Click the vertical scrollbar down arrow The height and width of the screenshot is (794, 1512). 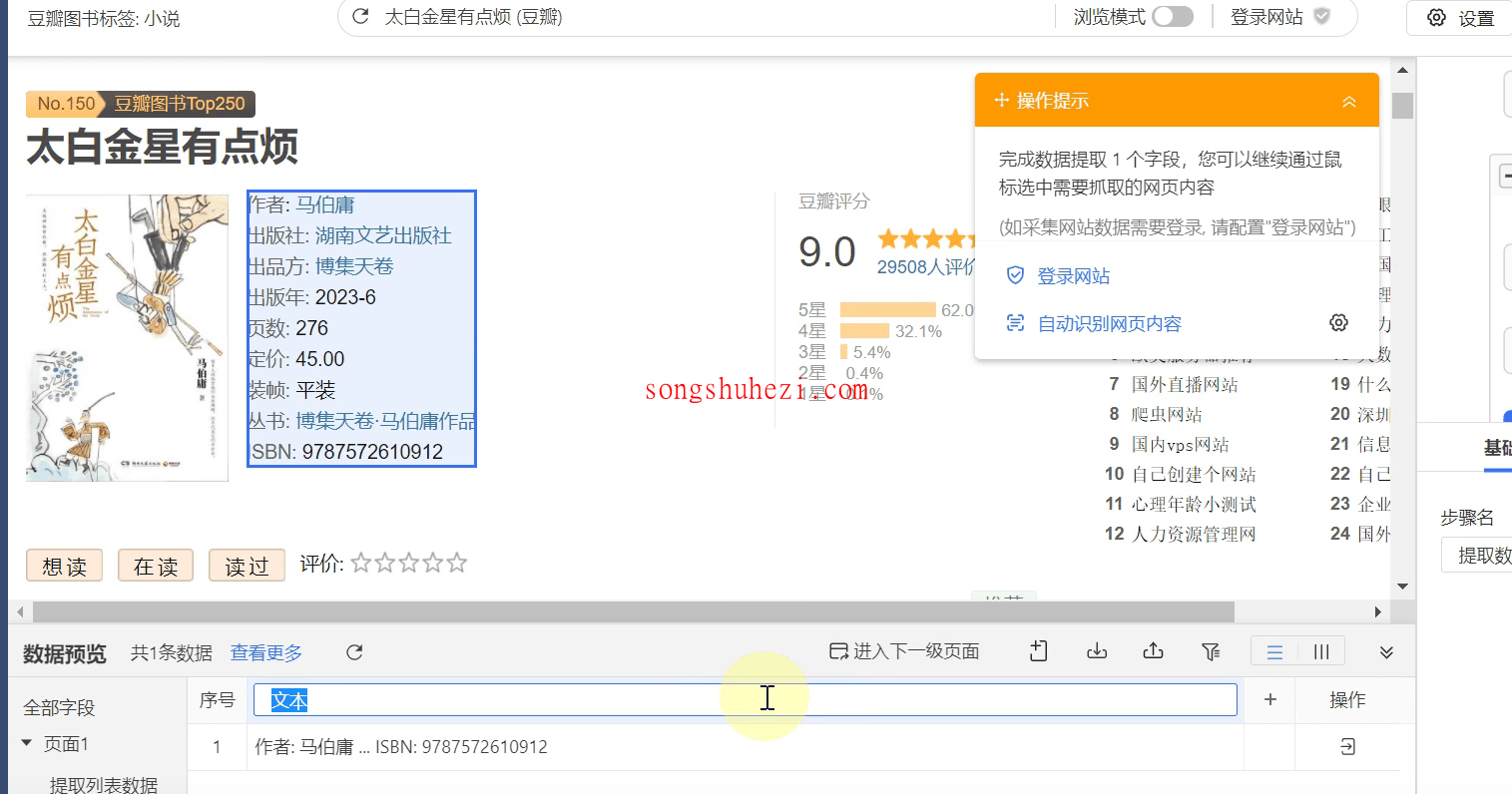tap(1402, 587)
